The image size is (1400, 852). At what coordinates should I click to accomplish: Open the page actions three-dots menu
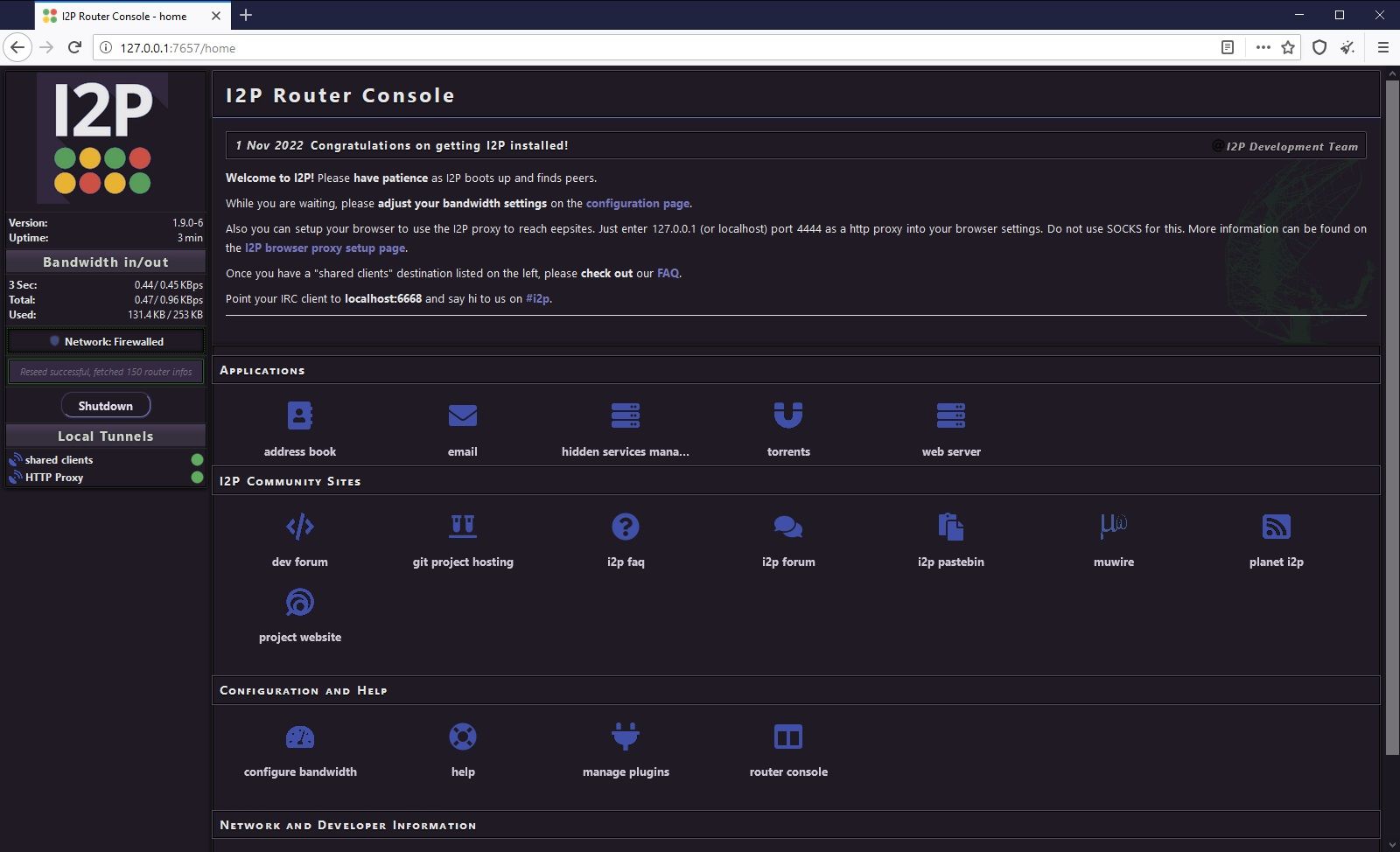click(1263, 47)
